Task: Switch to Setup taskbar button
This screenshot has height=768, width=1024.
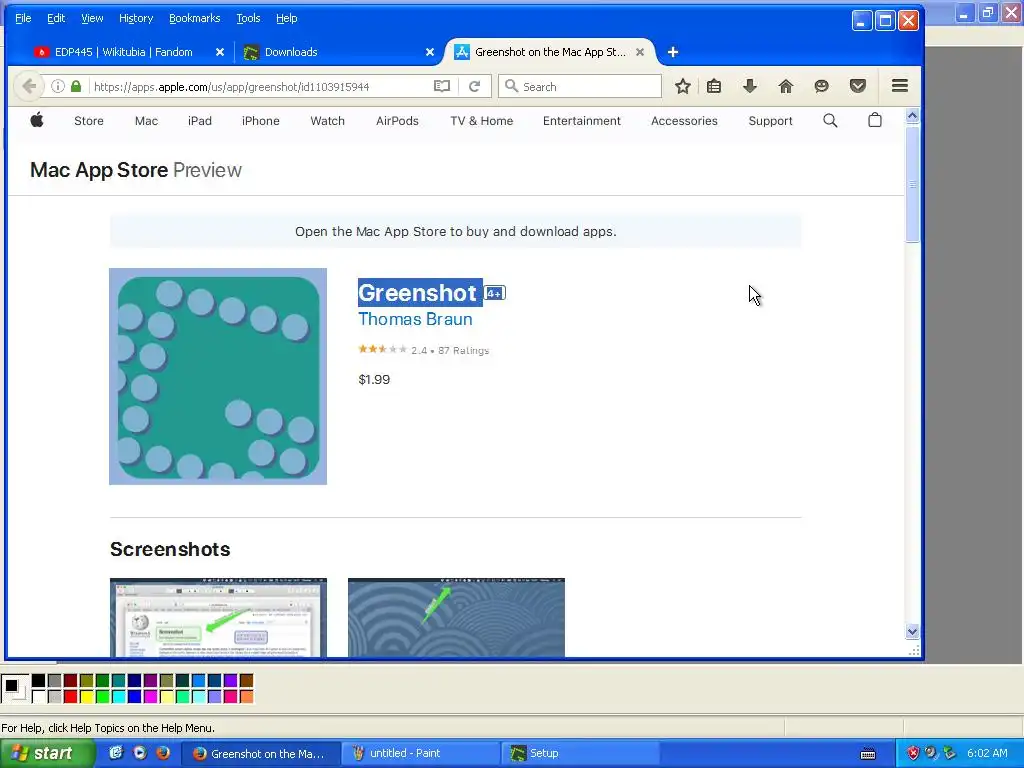Action: coord(580,753)
